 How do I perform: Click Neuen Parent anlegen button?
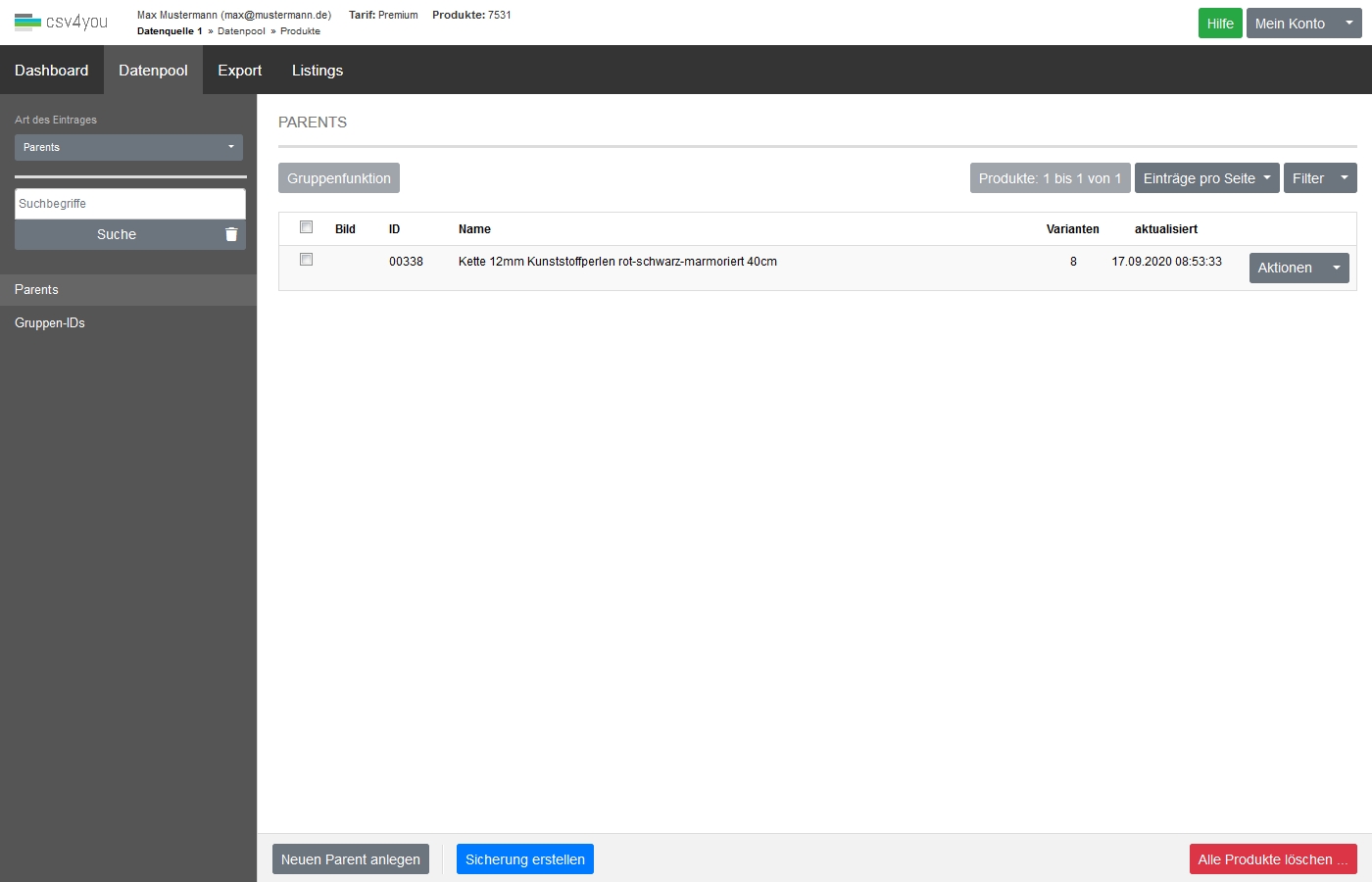350,859
